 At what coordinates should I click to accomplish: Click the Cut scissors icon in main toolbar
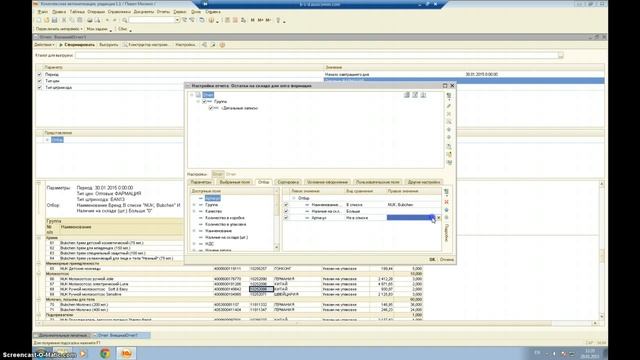(x=64, y=20)
